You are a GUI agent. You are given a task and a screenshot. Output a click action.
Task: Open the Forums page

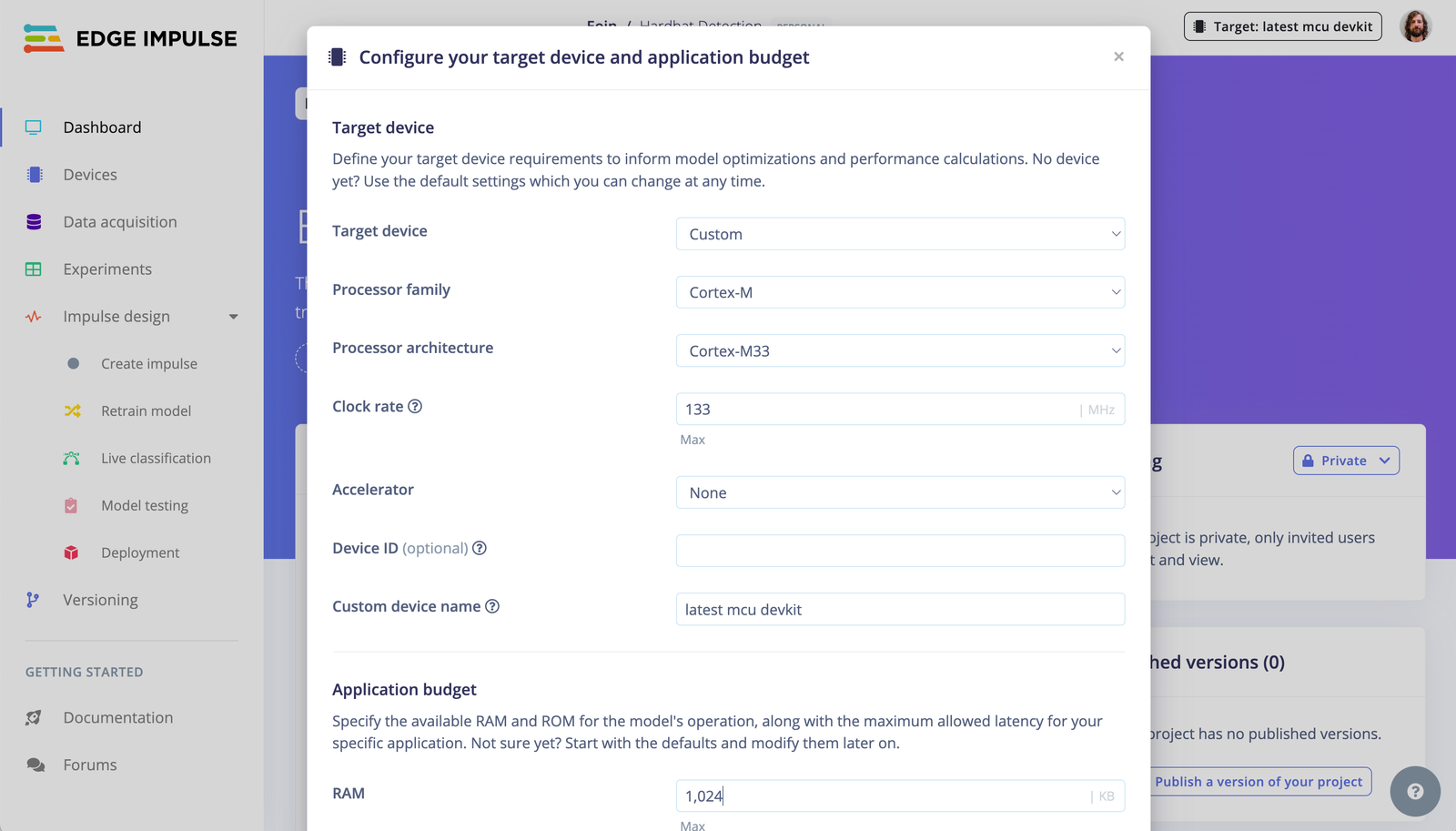(x=89, y=765)
